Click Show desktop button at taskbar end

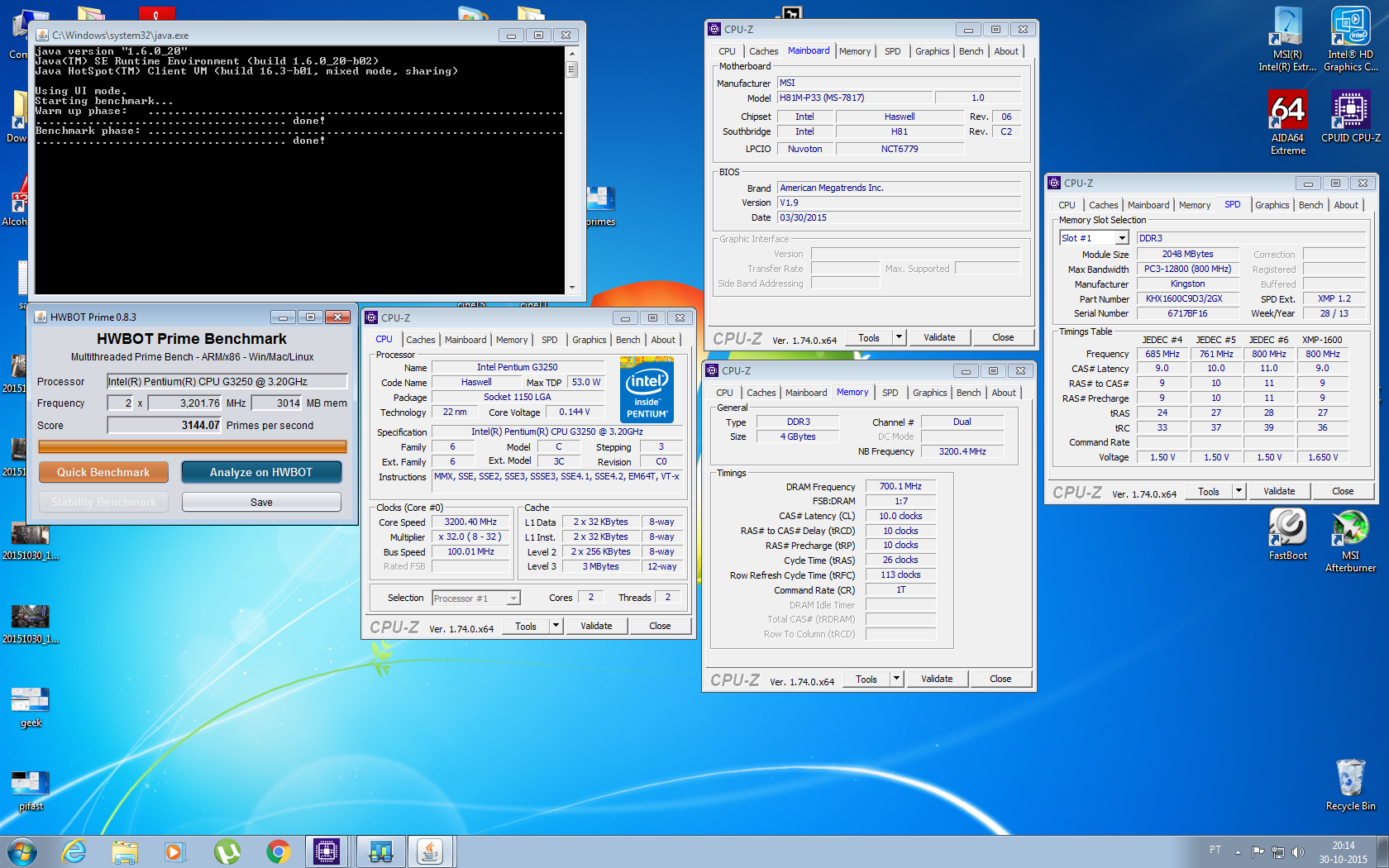[1383, 851]
